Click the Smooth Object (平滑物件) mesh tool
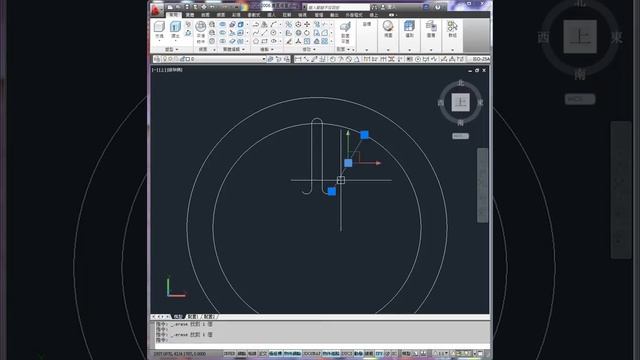 200,32
